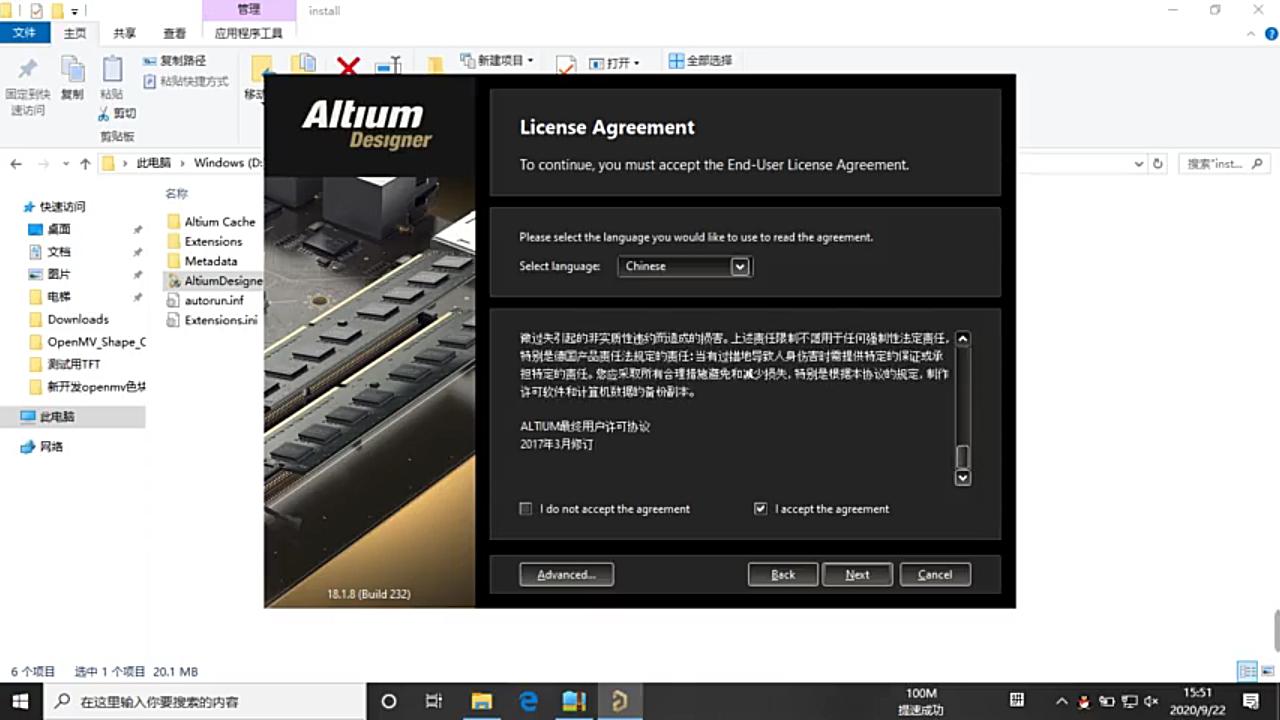Switch to the 共享 ribbon tab
1280x720 pixels.
click(125, 33)
